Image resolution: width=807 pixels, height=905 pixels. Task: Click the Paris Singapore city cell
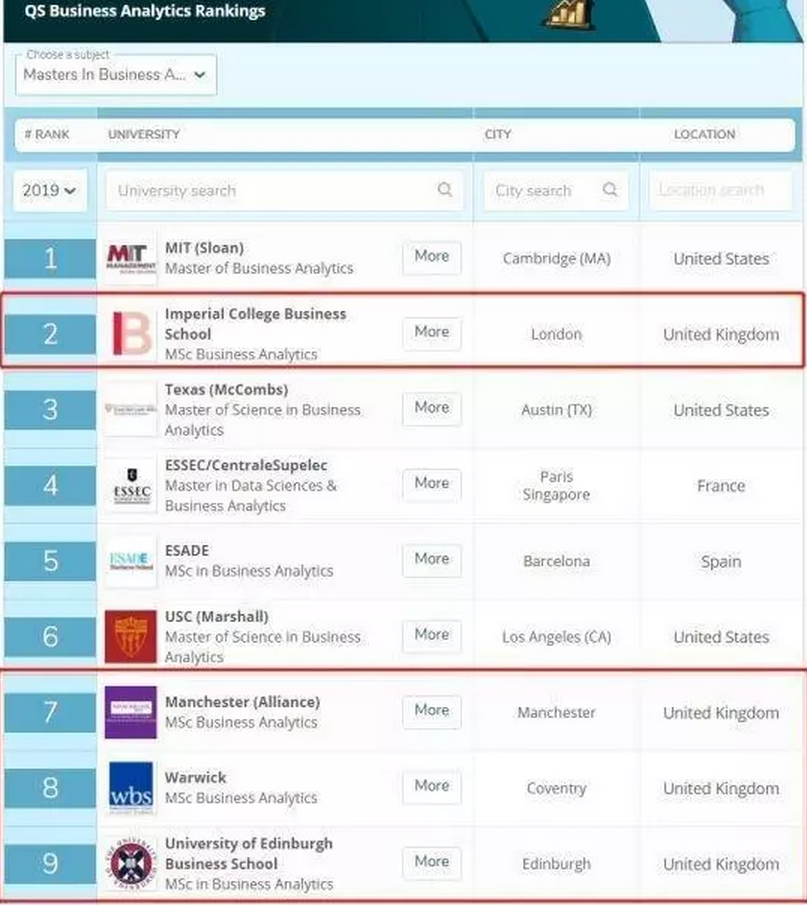click(556, 485)
